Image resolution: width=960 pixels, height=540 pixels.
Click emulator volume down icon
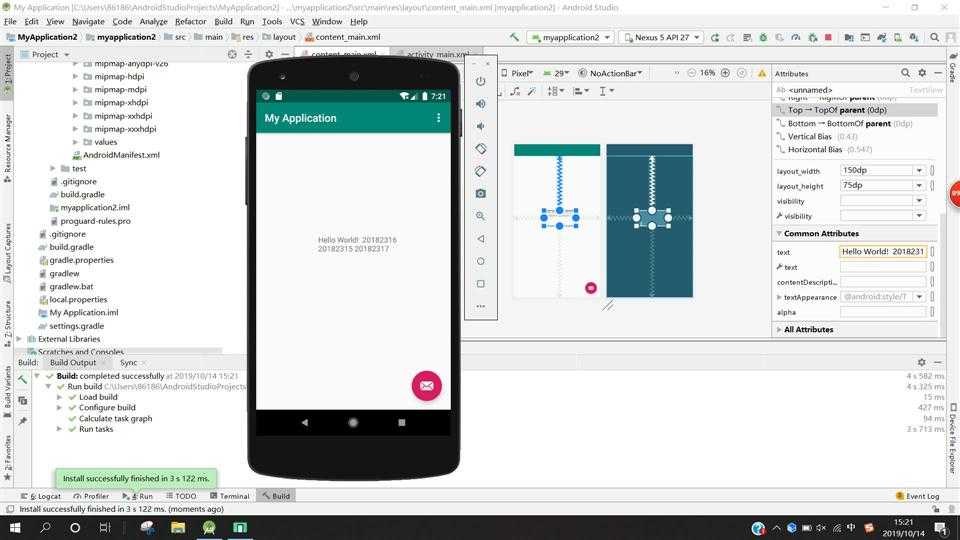click(x=481, y=126)
